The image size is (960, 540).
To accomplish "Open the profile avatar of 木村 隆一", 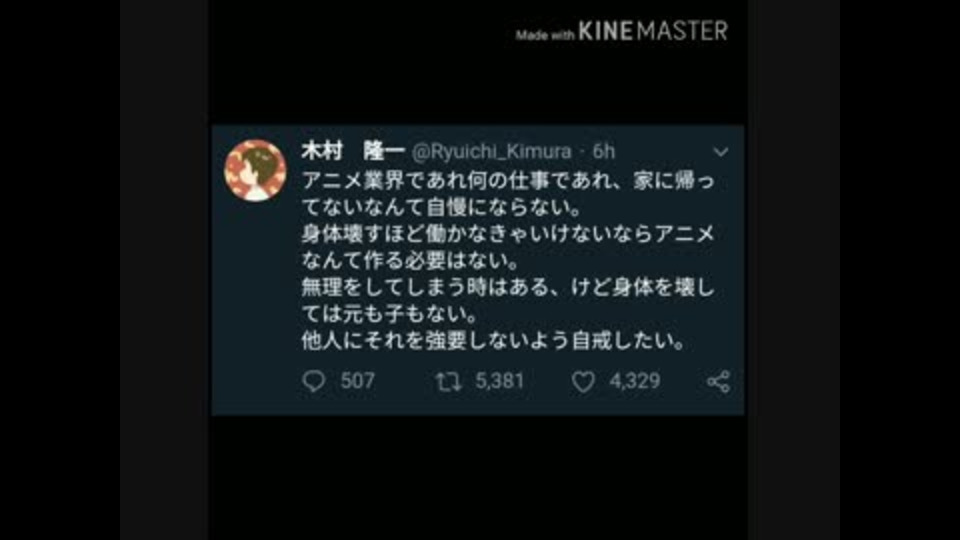I will (255, 171).
